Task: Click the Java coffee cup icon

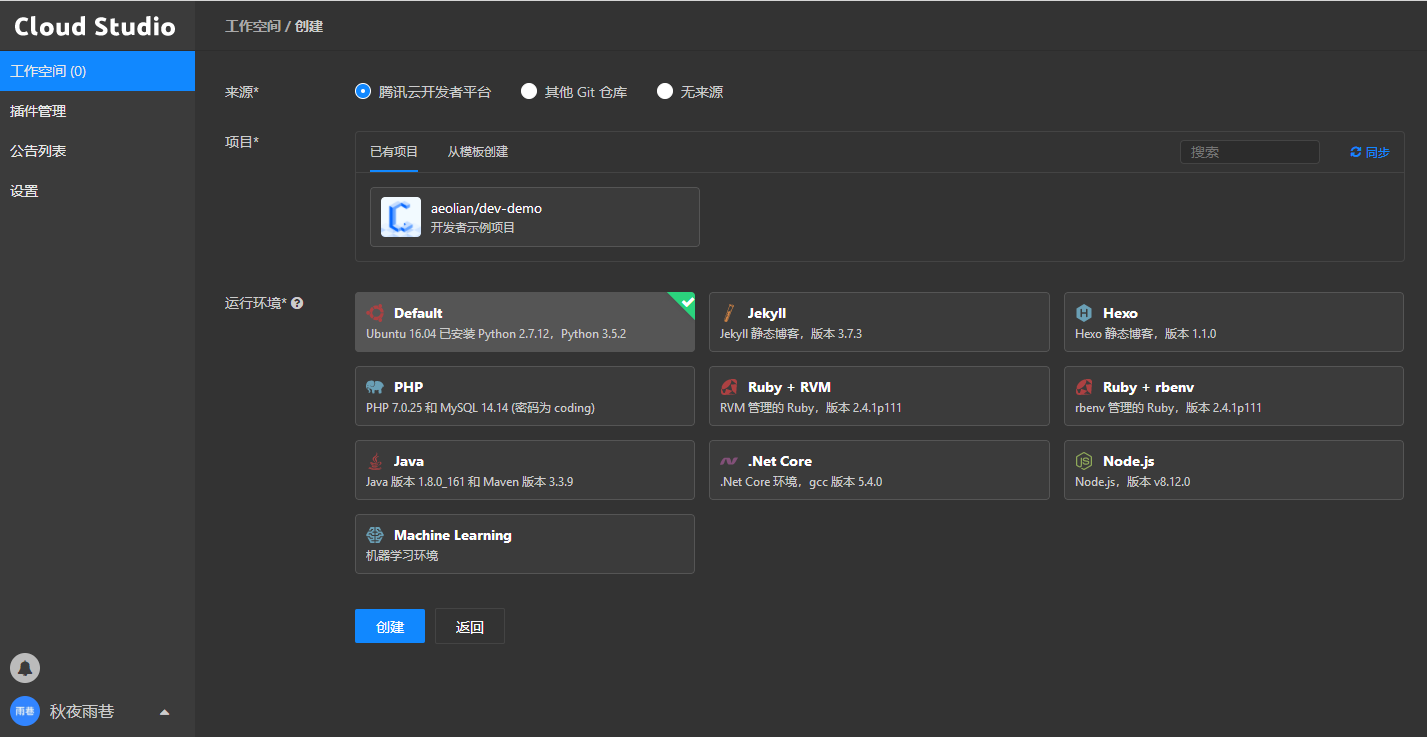Action: [x=375, y=461]
